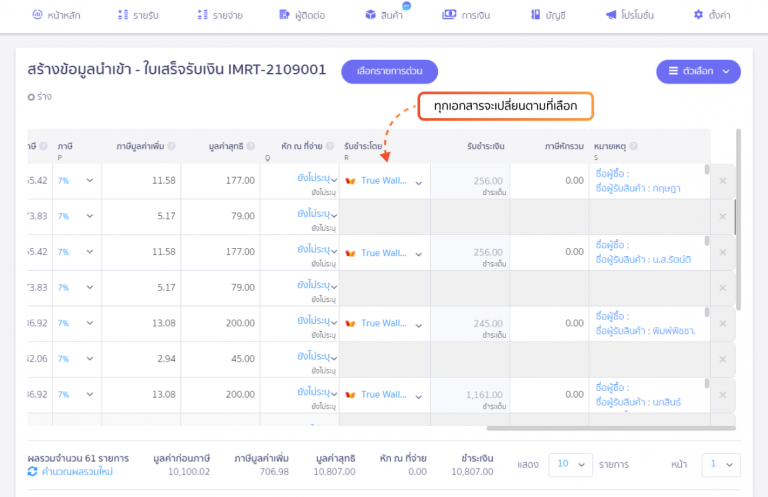
Task: Open the items-per-page dropdown showing 10
Action: (571, 464)
